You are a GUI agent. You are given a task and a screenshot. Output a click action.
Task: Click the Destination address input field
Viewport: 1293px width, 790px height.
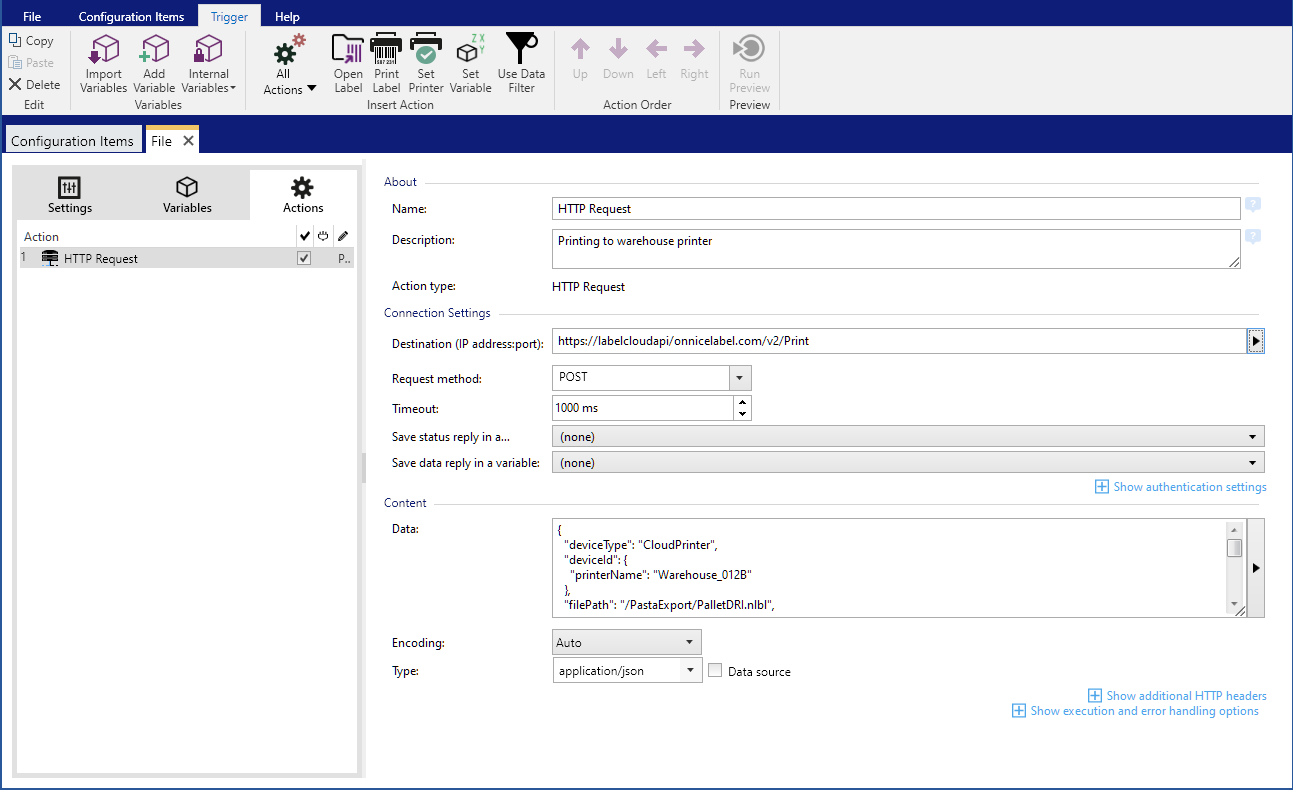point(897,341)
